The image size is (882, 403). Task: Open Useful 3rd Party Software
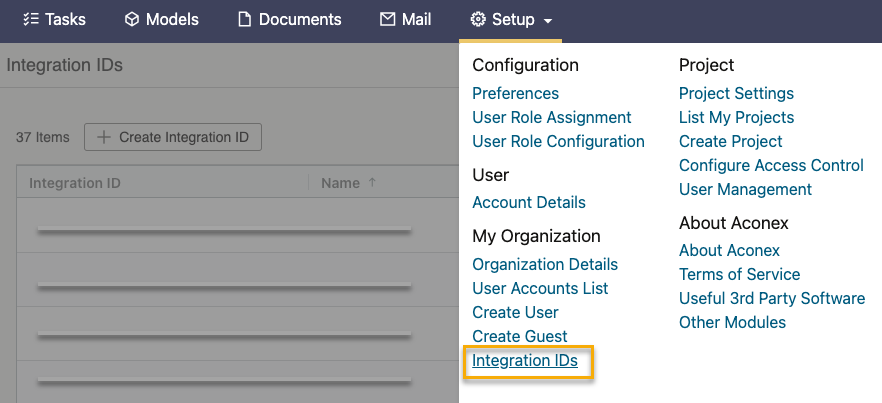coord(772,298)
